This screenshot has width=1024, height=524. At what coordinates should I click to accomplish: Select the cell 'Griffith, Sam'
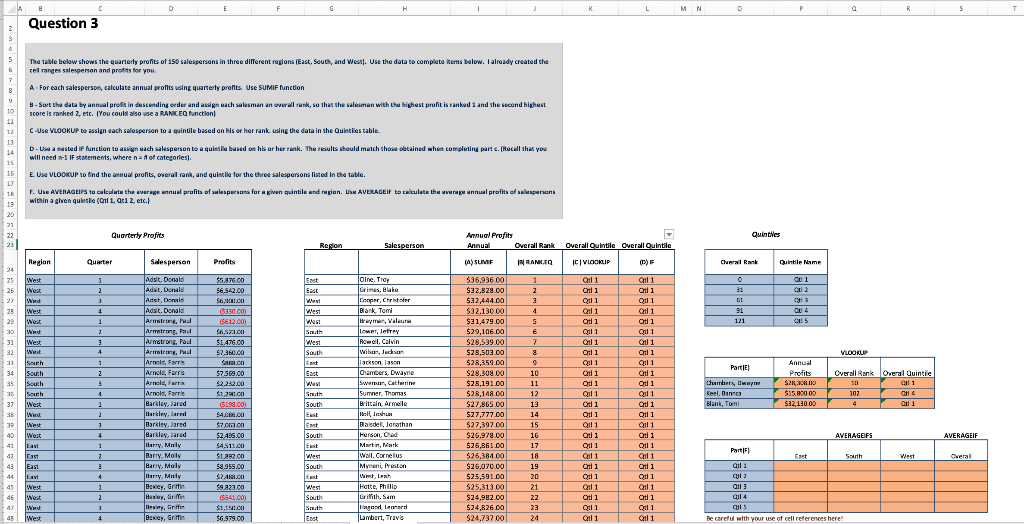404,497
